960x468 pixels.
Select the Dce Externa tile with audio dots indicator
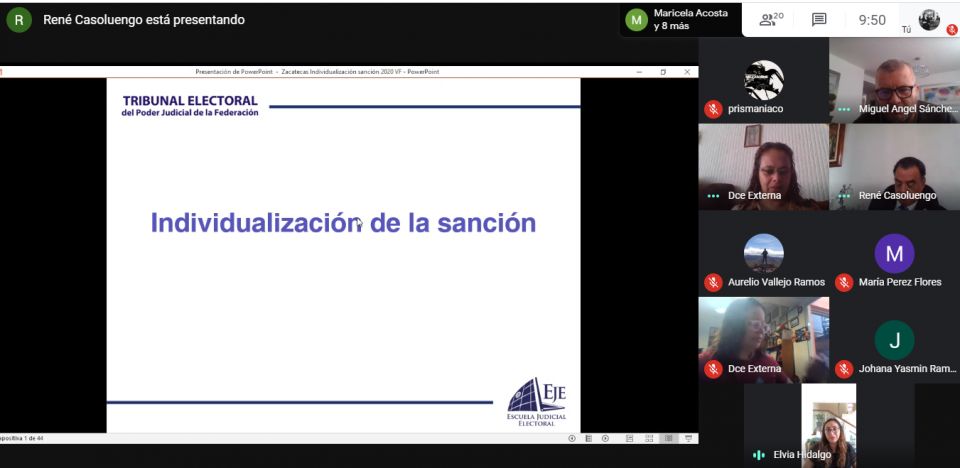click(763, 167)
